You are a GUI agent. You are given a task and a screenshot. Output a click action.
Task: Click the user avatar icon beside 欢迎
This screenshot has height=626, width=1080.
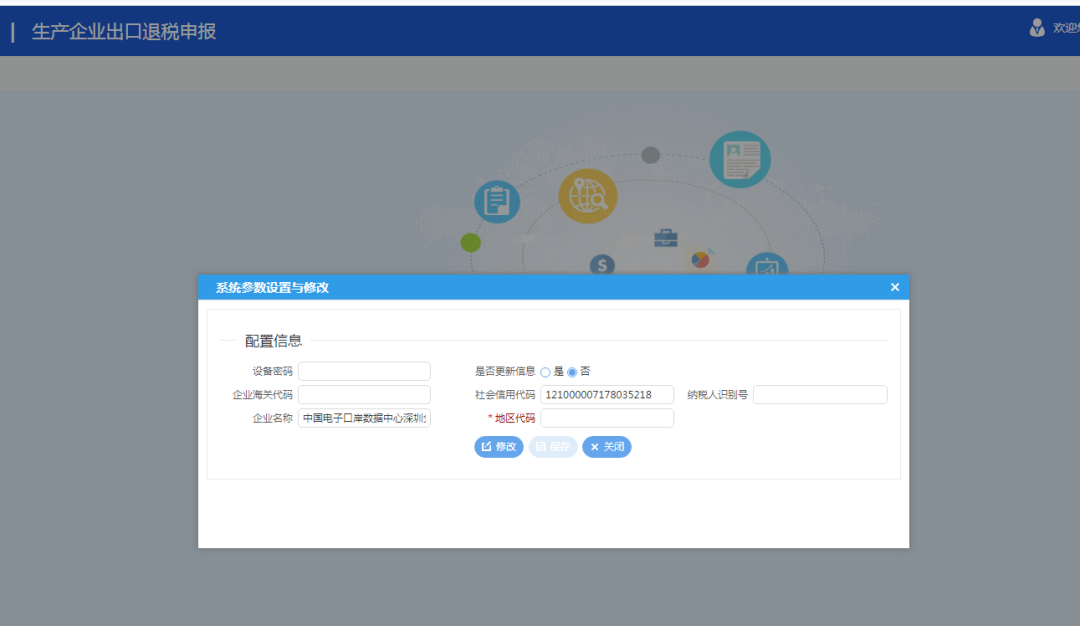tap(1037, 28)
